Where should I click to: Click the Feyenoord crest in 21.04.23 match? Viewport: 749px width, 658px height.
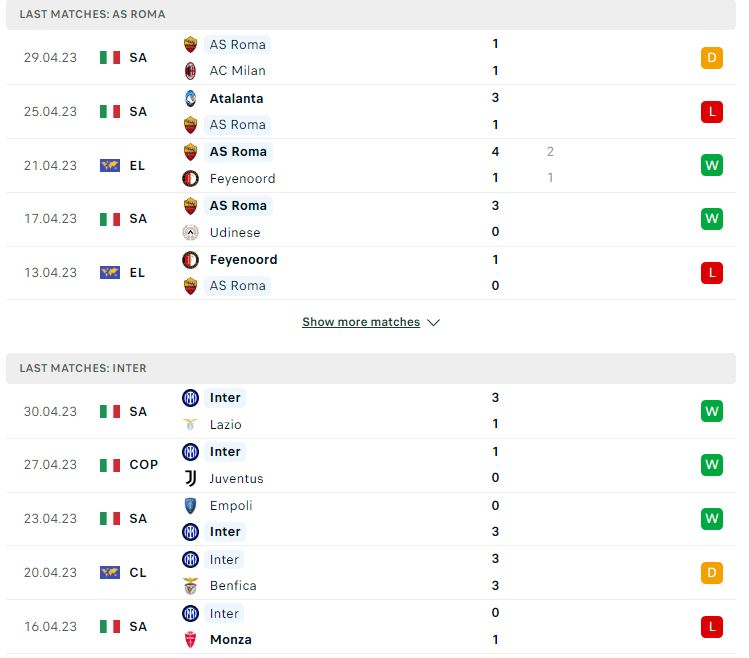click(190, 179)
